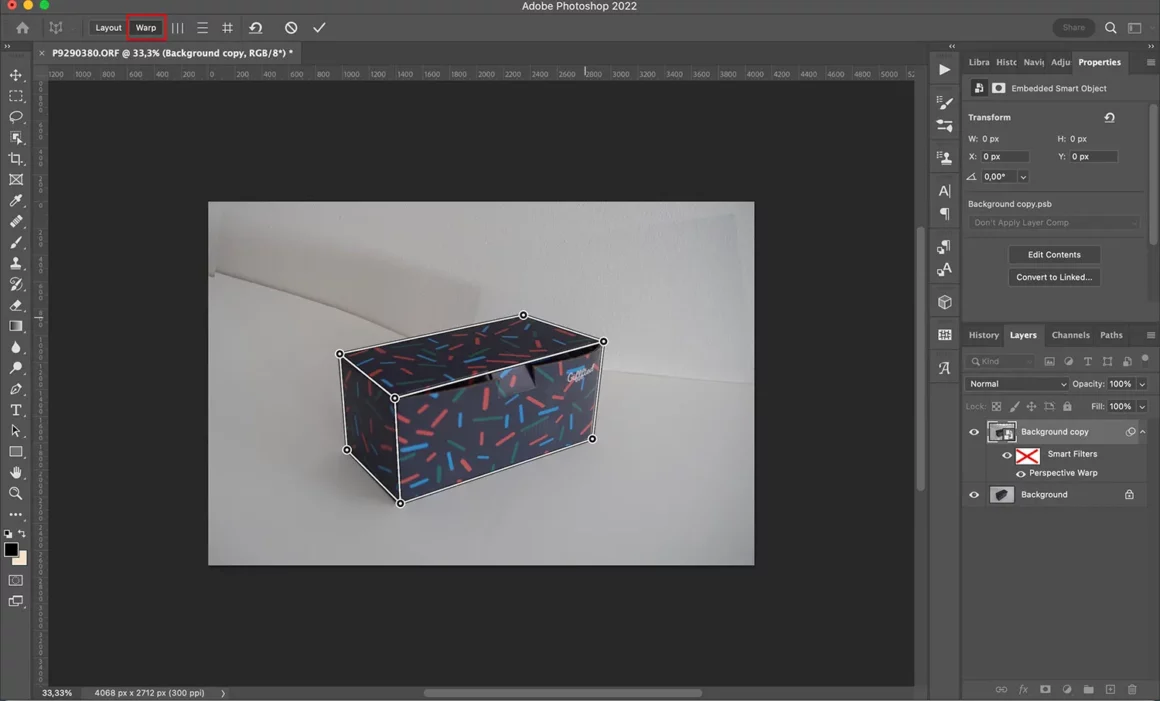This screenshot has width=1160, height=701.
Task: Select the Pen tool
Action: coord(16,388)
